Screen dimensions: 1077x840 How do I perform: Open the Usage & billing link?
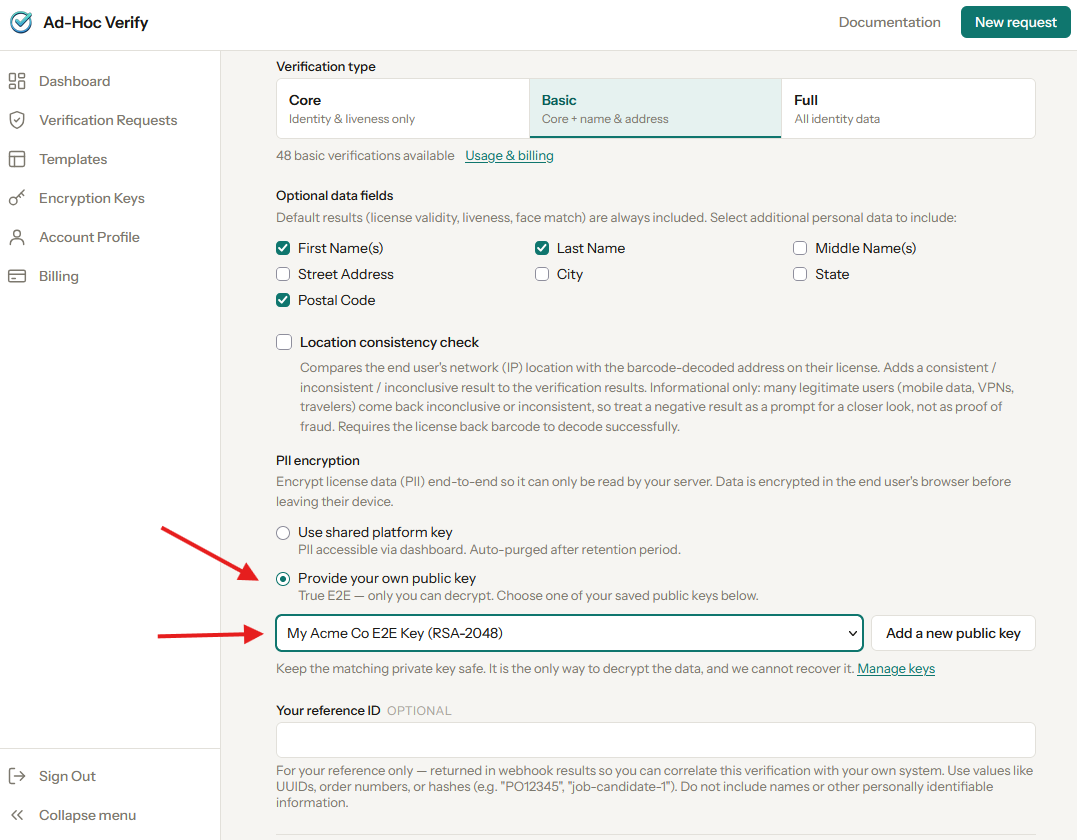tap(509, 155)
